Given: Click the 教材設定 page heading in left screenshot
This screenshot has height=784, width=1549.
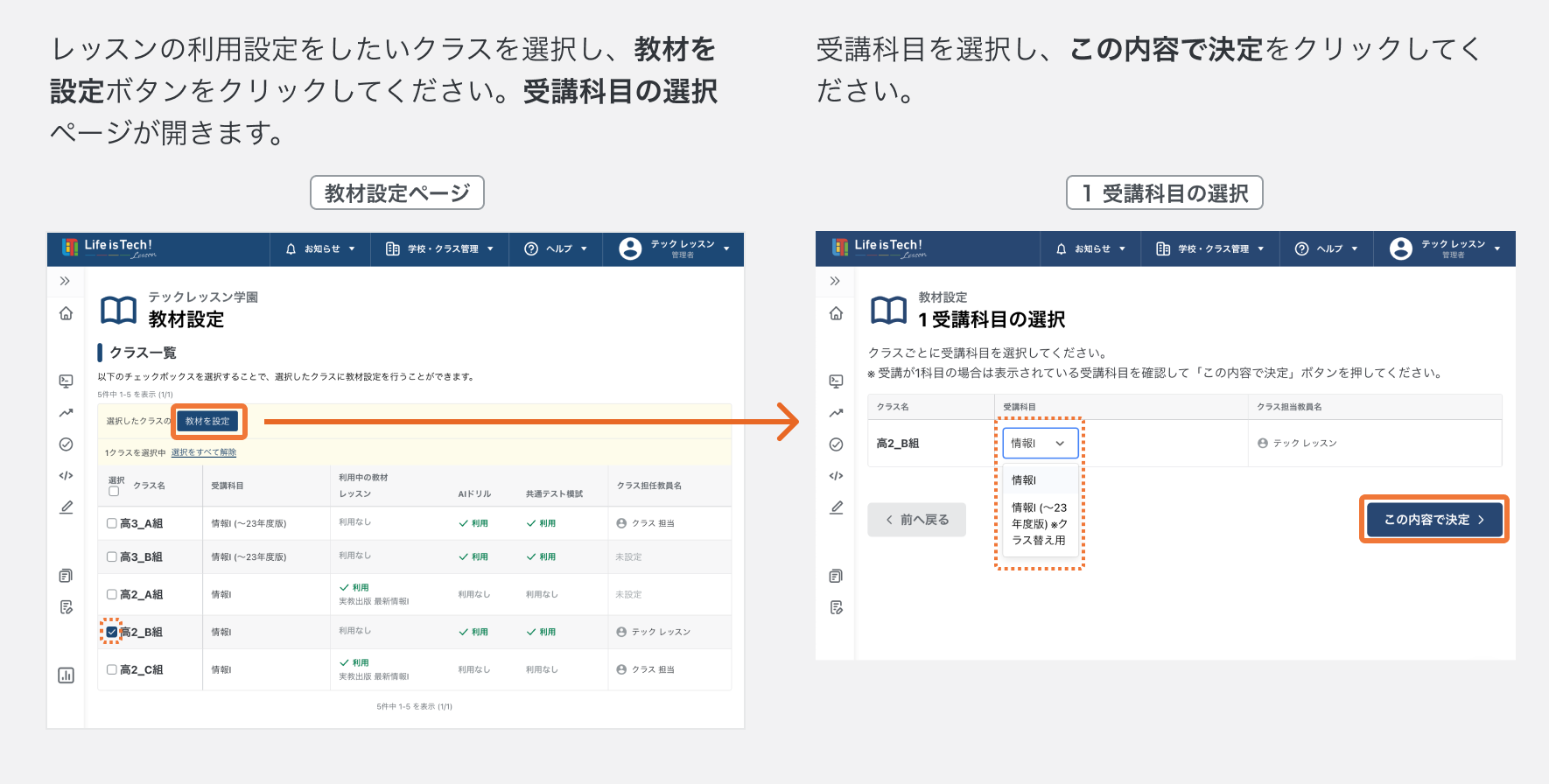Looking at the screenshot, I should click(x=186, y=319).
